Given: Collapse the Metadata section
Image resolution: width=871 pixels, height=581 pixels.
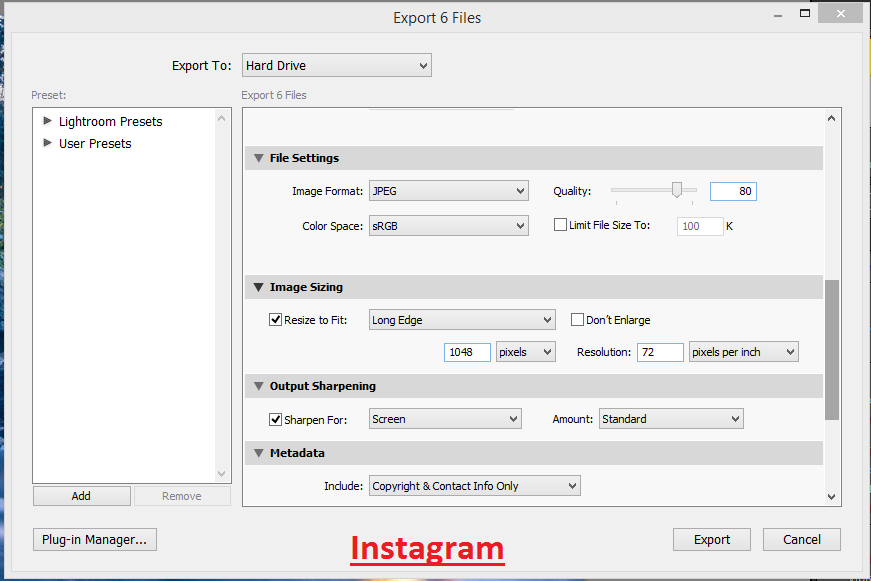Looking at the screenshot, I should 258,453.
